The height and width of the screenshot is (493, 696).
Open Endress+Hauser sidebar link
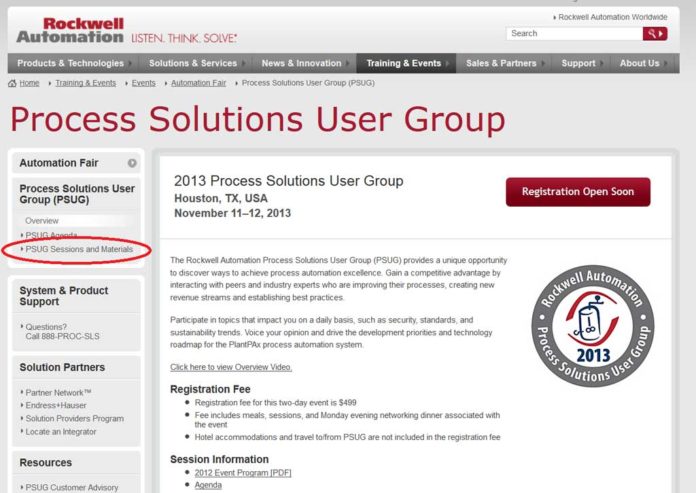point(56,406)
